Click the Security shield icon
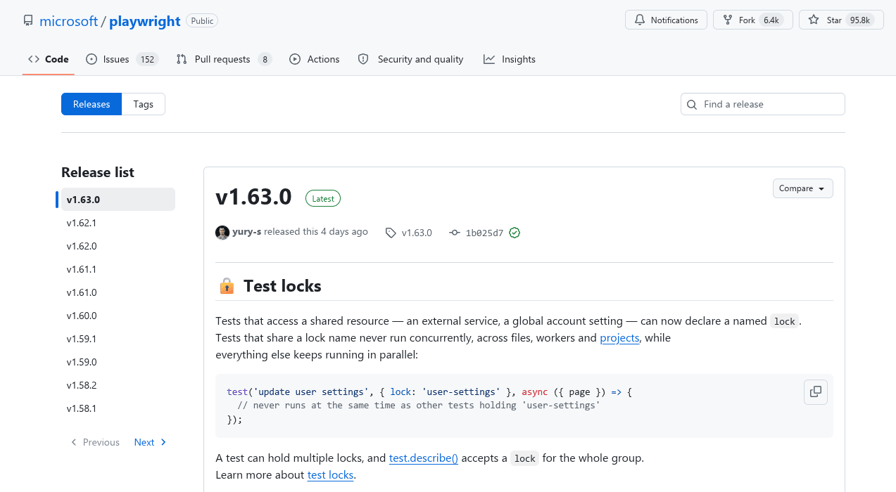Viewport: 896px width, 492px height. 363,59
